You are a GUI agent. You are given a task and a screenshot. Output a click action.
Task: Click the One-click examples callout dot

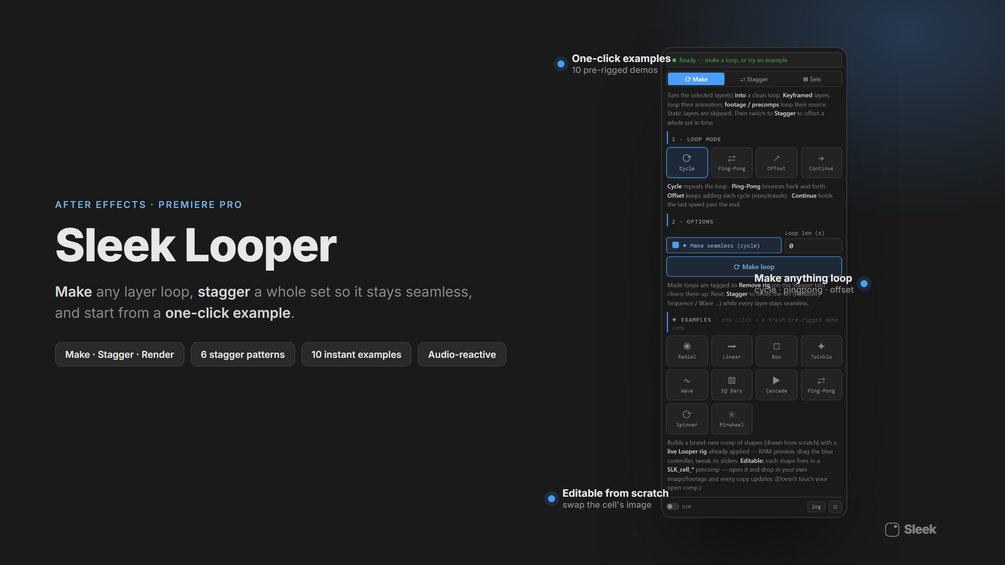click(x=561, y=64)
